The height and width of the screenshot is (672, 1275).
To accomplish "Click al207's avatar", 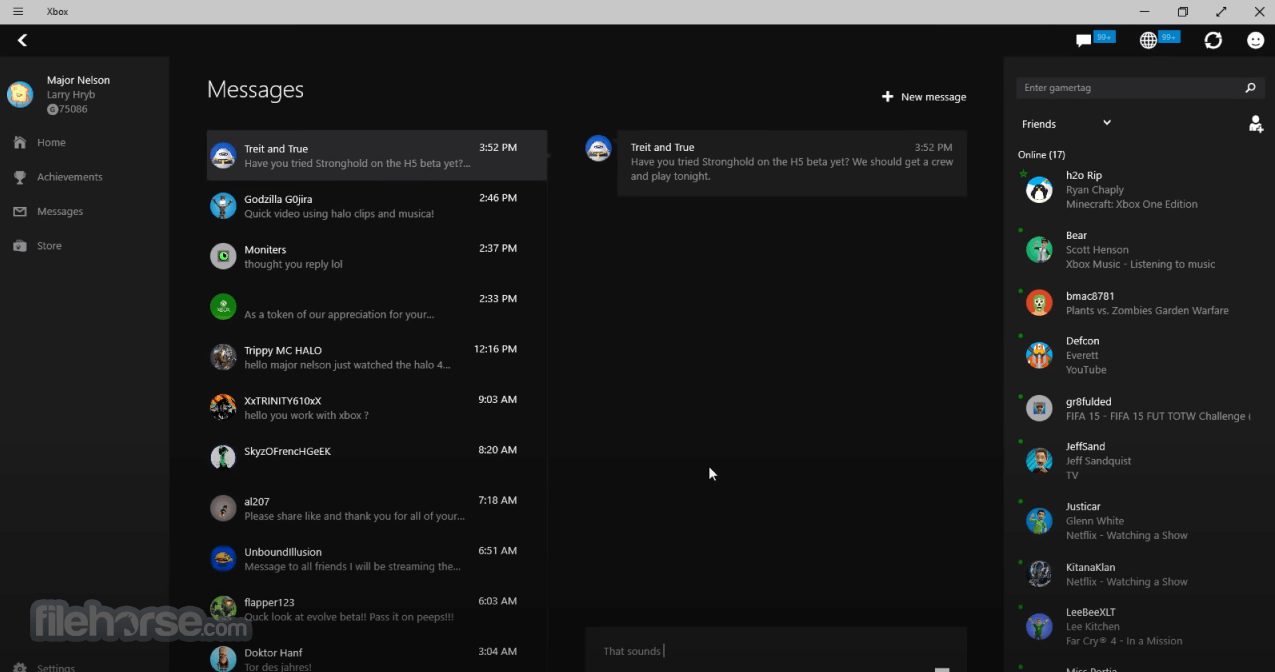I will (x=223, y=508).
